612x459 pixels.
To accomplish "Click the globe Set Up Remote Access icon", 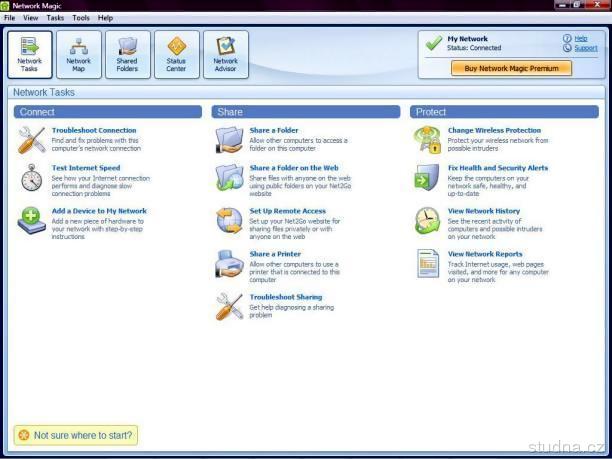I will click(x=230, y=221).
